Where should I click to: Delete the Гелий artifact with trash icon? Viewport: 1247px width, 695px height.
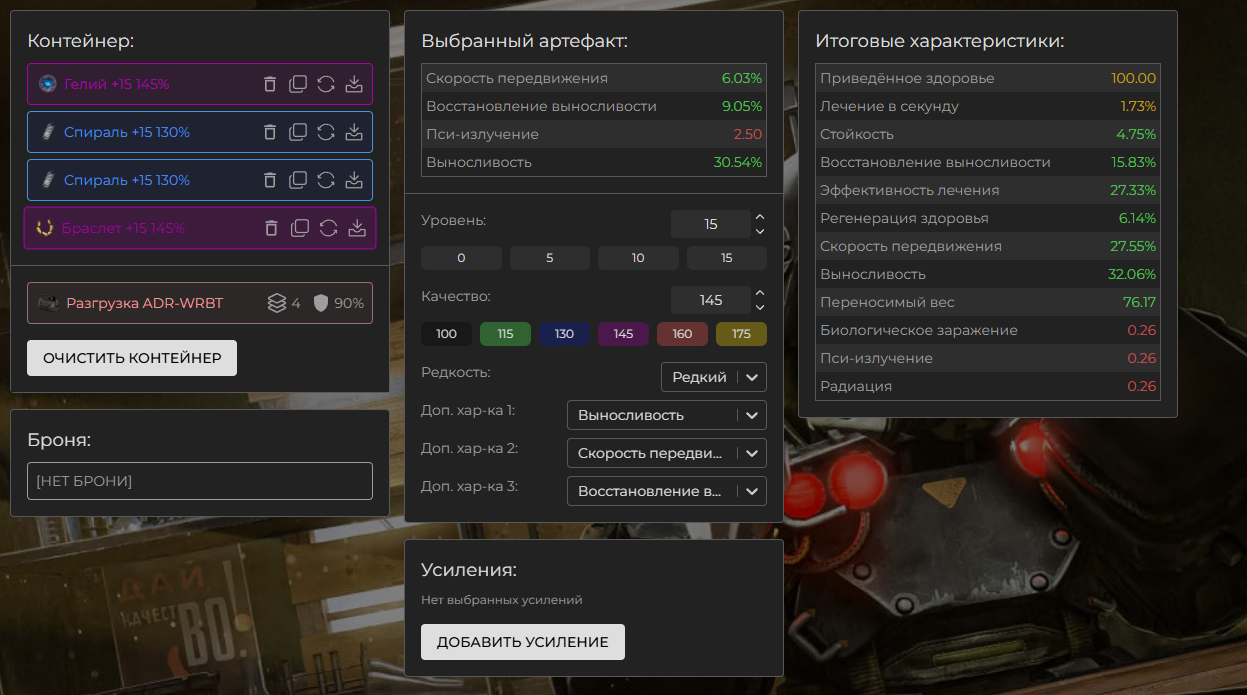270,84
